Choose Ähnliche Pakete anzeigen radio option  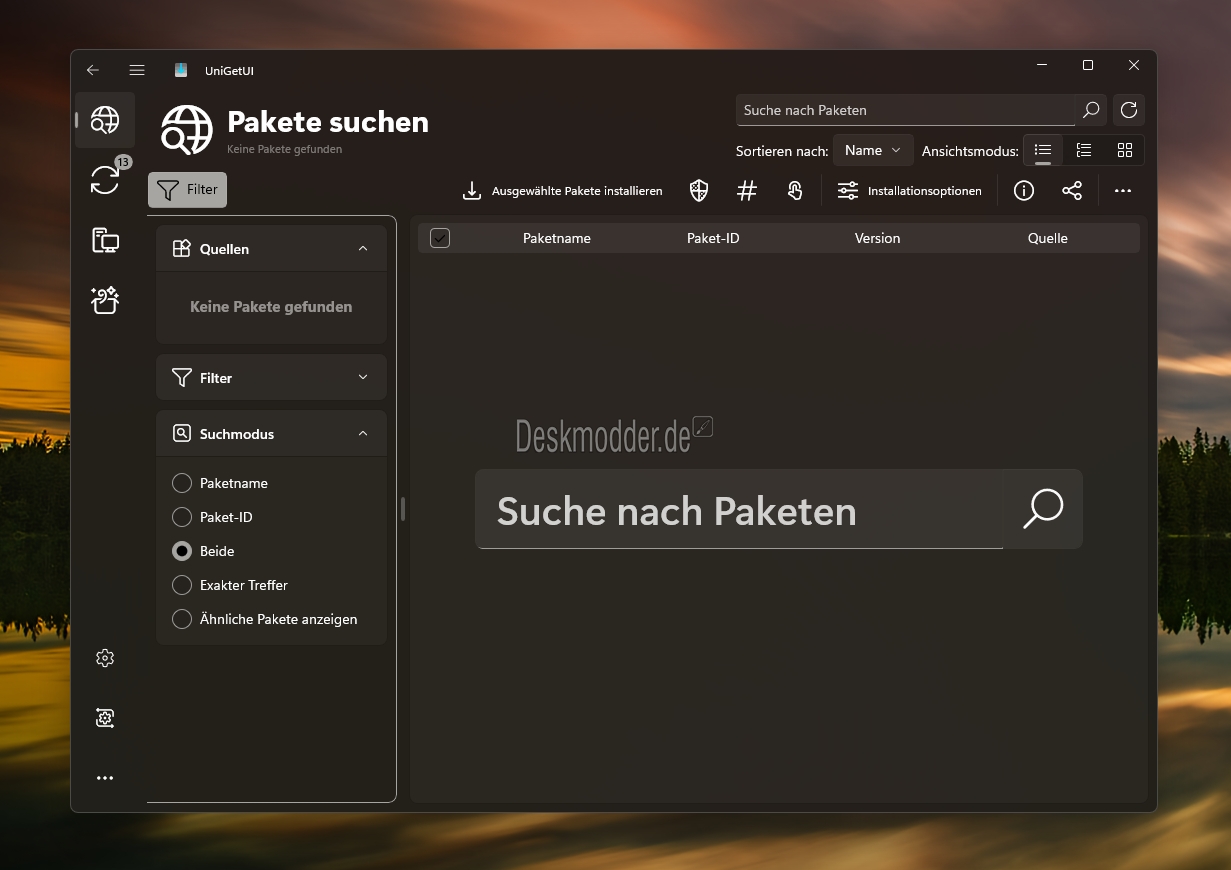(x=182, y=619)
